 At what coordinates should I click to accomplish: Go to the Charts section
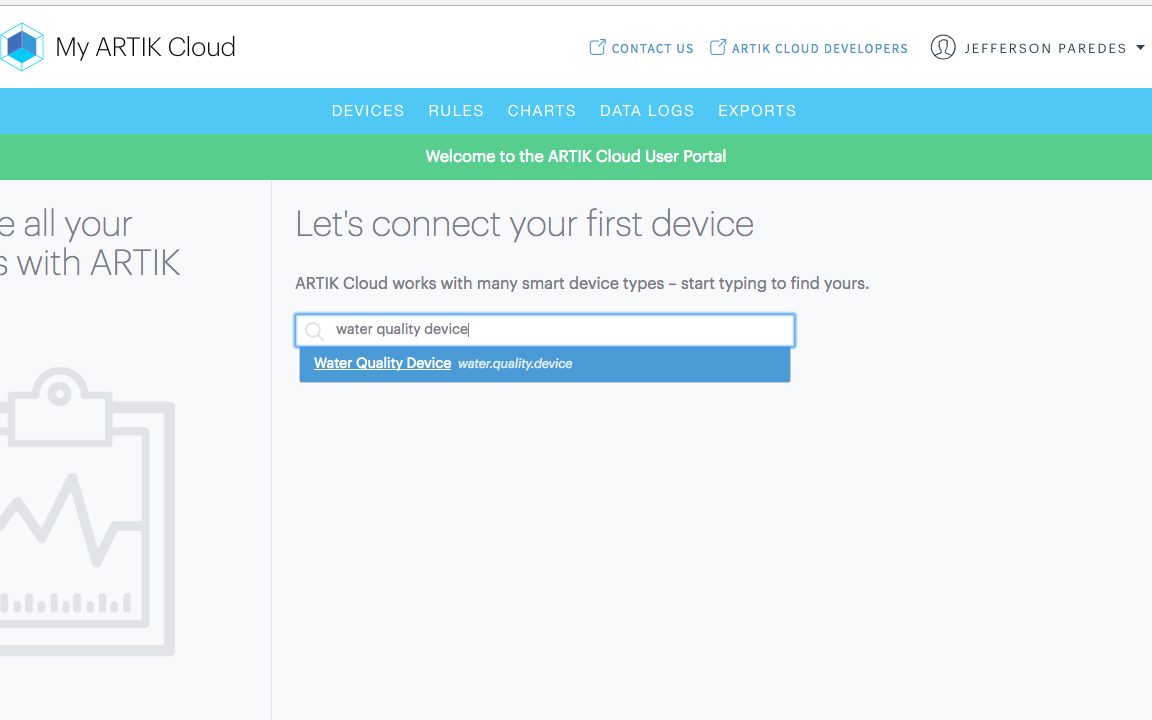pos(541,111)
